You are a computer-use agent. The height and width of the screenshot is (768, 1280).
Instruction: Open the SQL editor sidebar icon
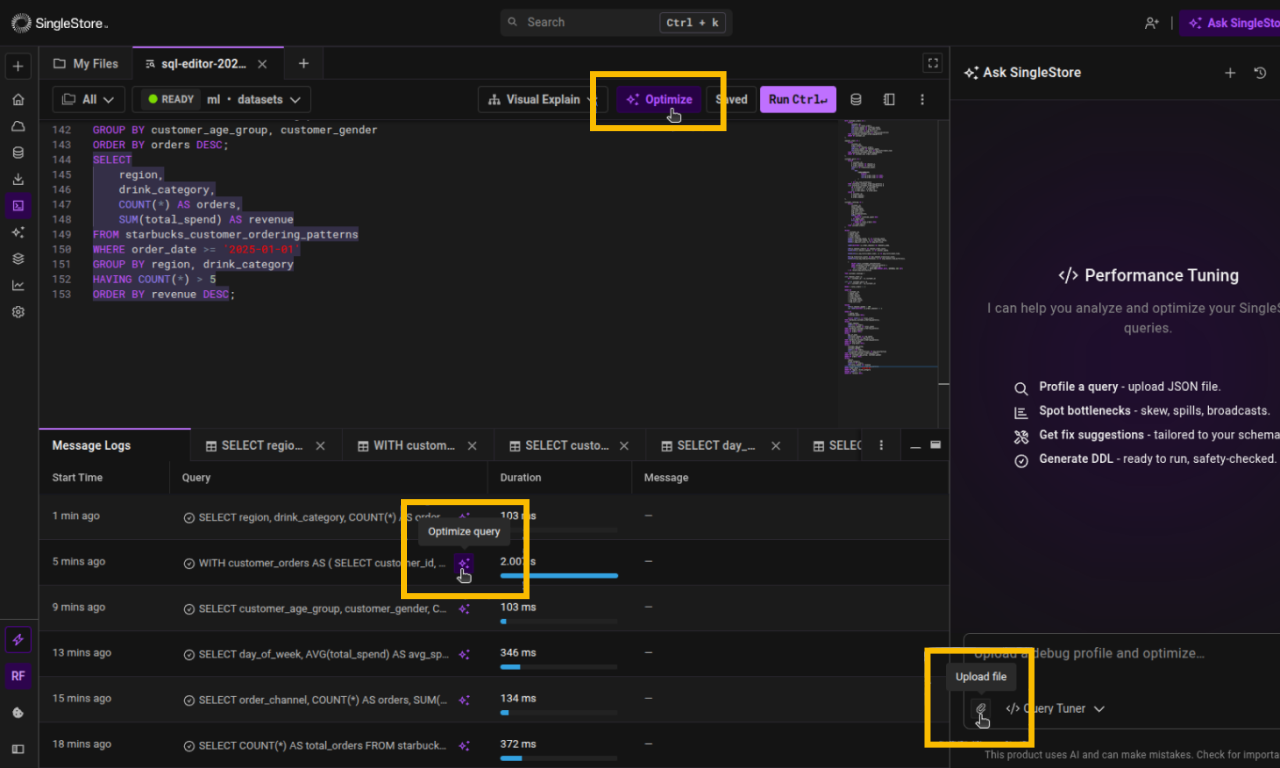tap(18, 206)
